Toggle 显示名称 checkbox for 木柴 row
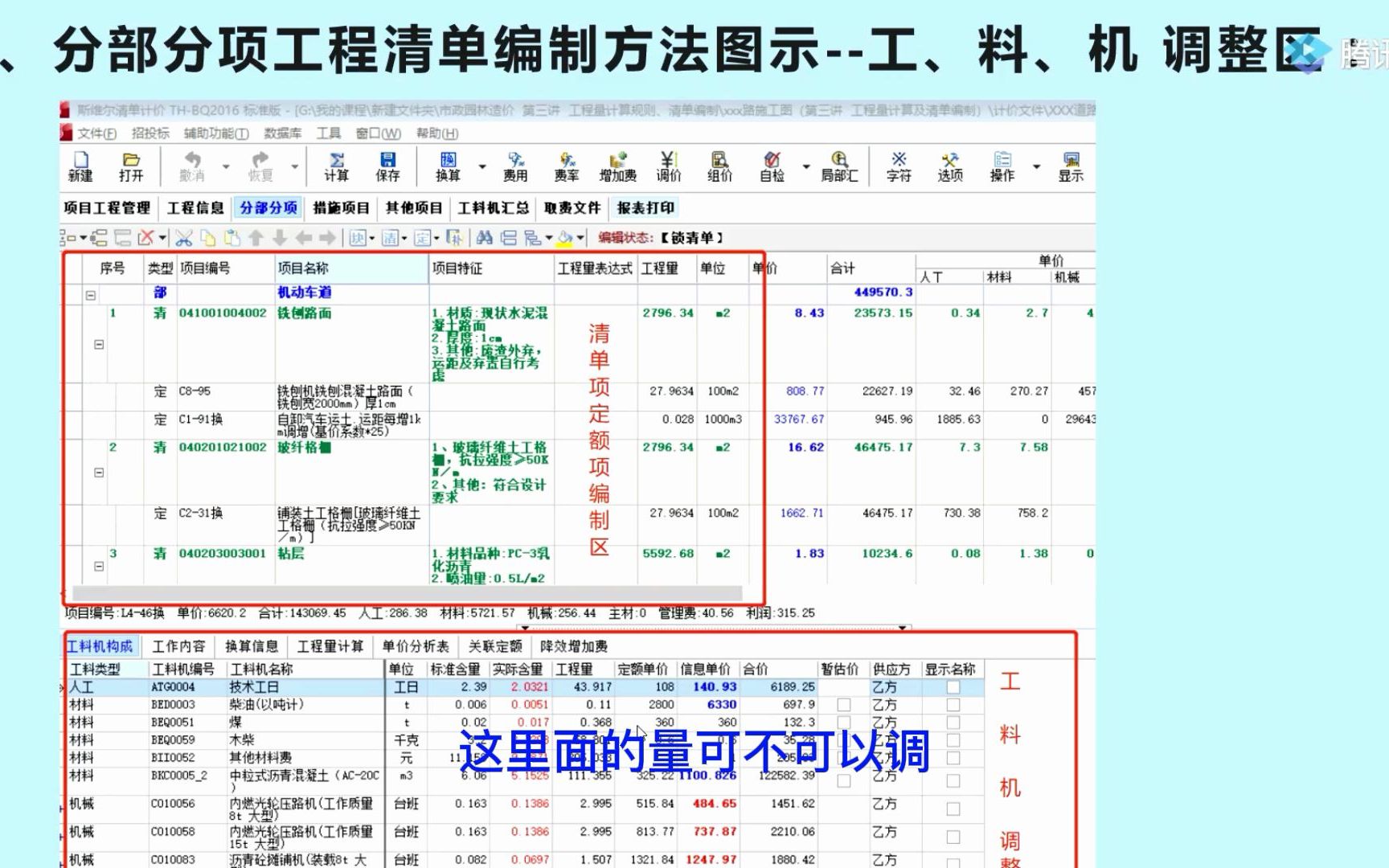Viewport: 1389px width, 868px height. 953,740
